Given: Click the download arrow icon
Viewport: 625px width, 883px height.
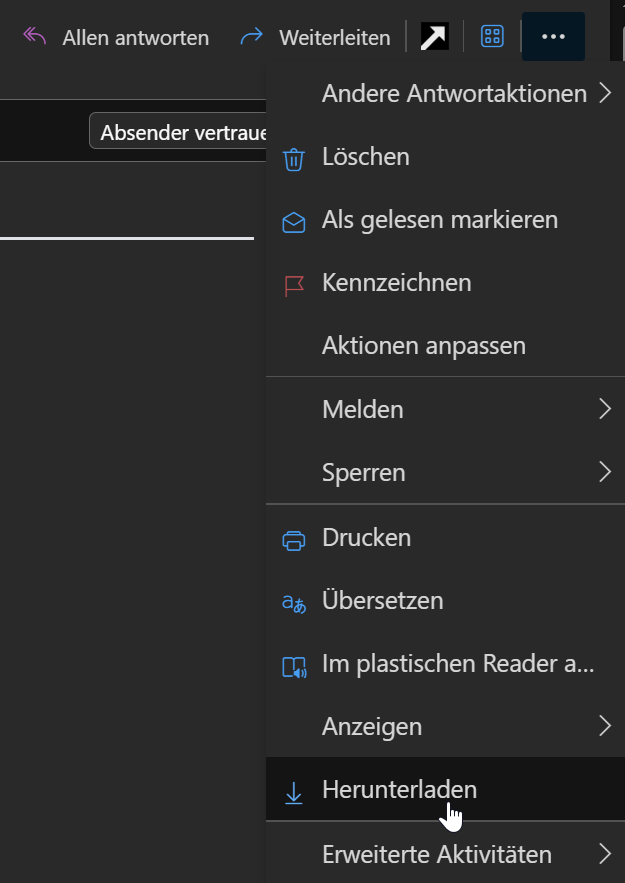Looking at the screenshot, I should pyautogui.click(x=293, y=791).
